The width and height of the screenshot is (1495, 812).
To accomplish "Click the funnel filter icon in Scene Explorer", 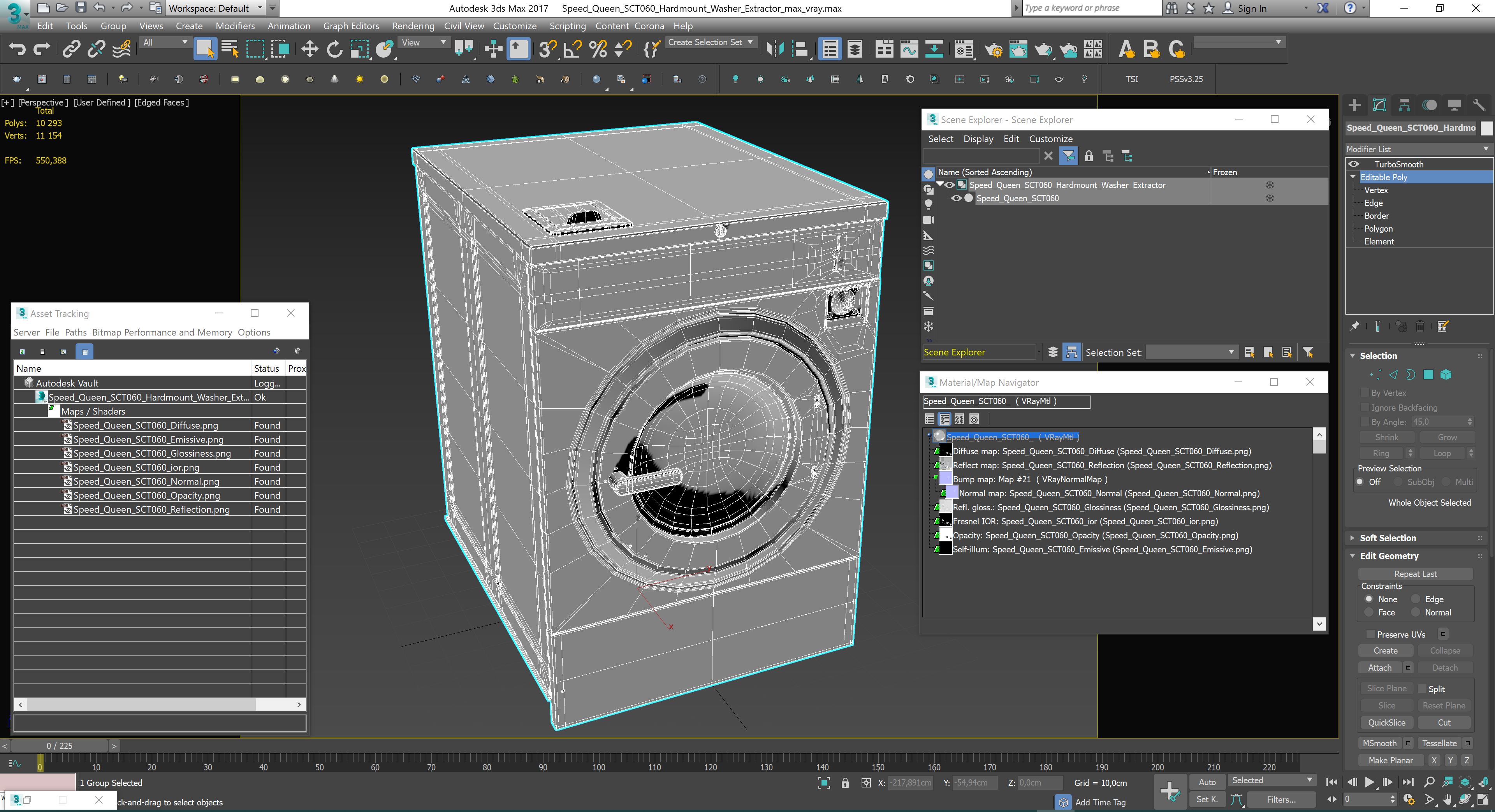I will point(1068,156).
